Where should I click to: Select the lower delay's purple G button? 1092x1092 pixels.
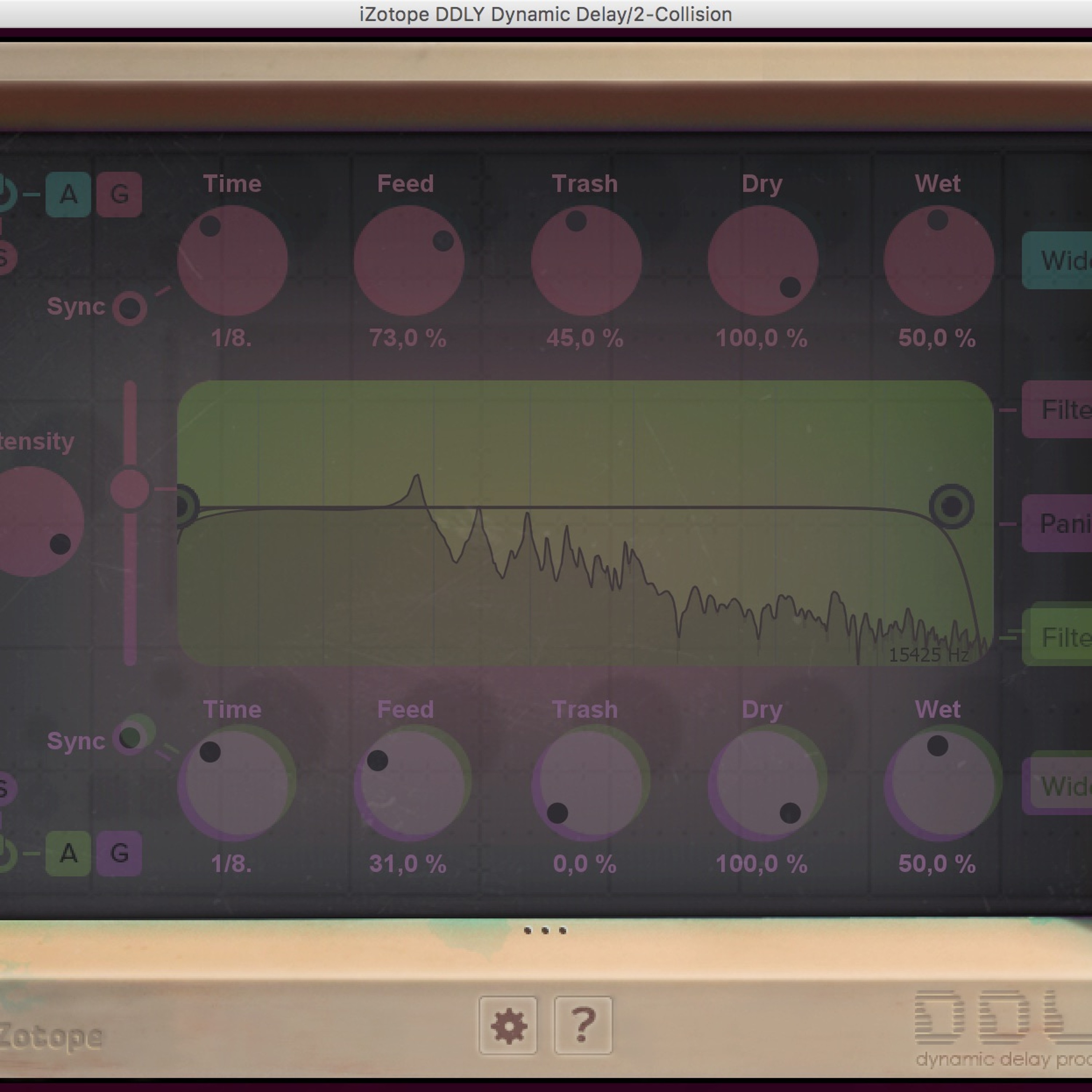119,853
